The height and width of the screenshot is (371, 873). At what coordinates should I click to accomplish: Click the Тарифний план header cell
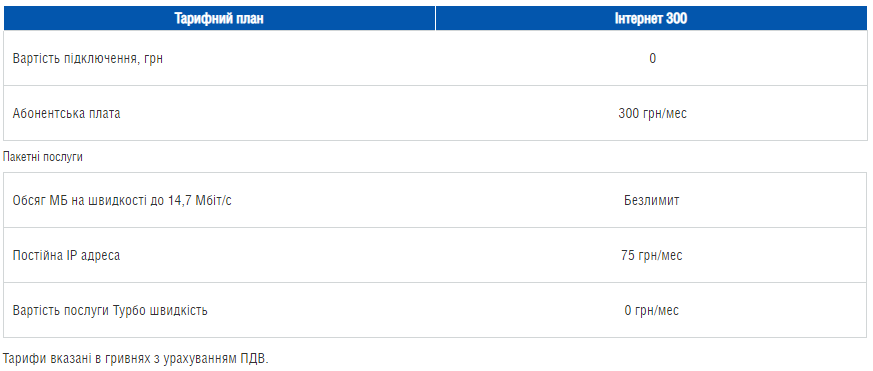pyautogui.click(x=219, y=18)
